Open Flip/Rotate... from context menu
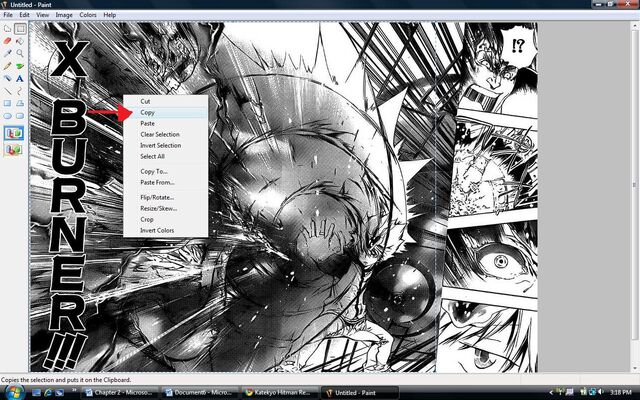 pyautogui.click(x=166, y=198)
